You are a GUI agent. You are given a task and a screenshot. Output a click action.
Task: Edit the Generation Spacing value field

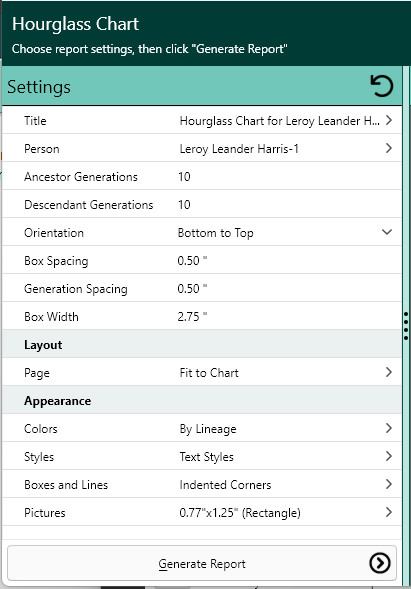192,288
